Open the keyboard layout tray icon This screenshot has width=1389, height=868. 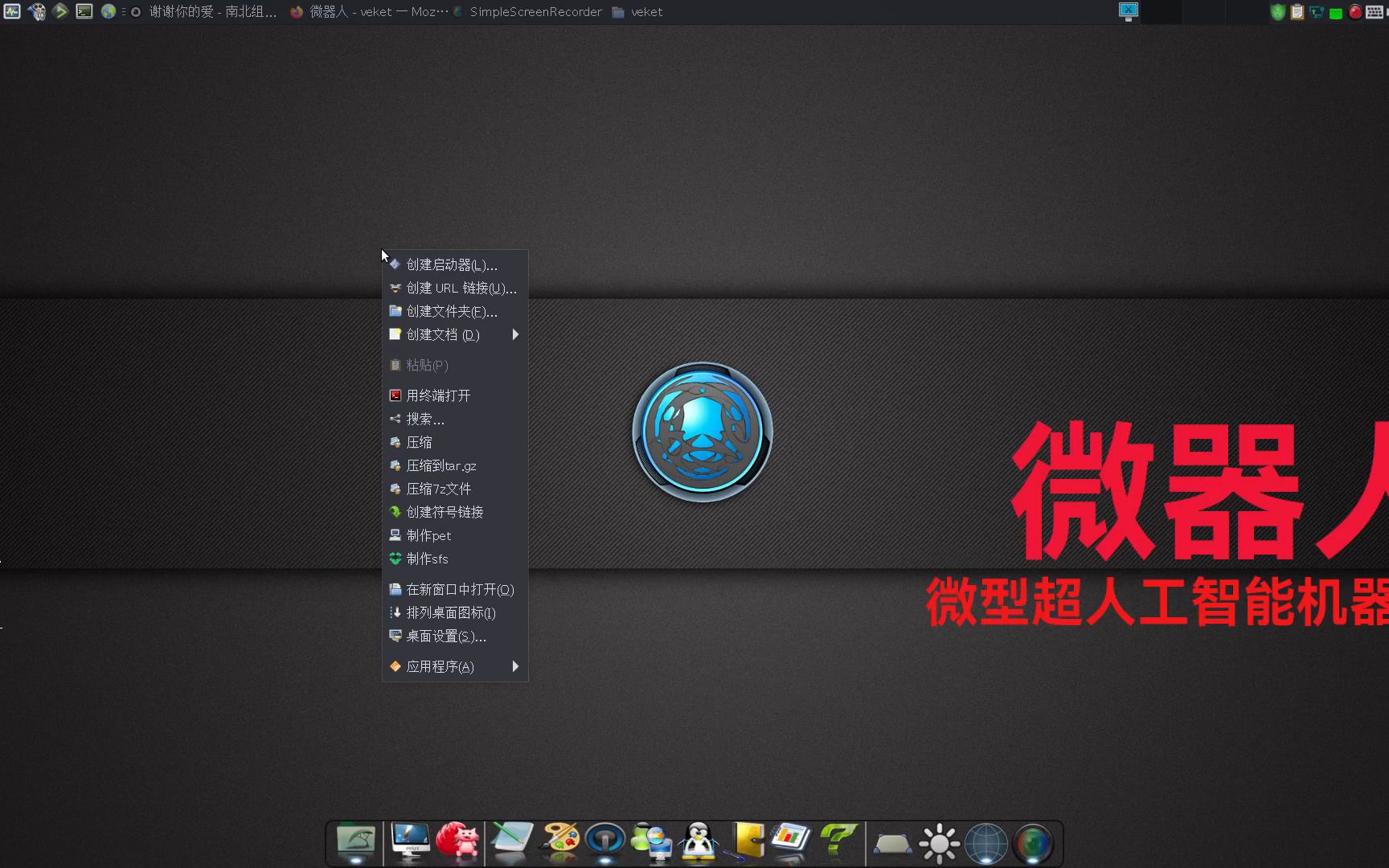pos(1375,12)
